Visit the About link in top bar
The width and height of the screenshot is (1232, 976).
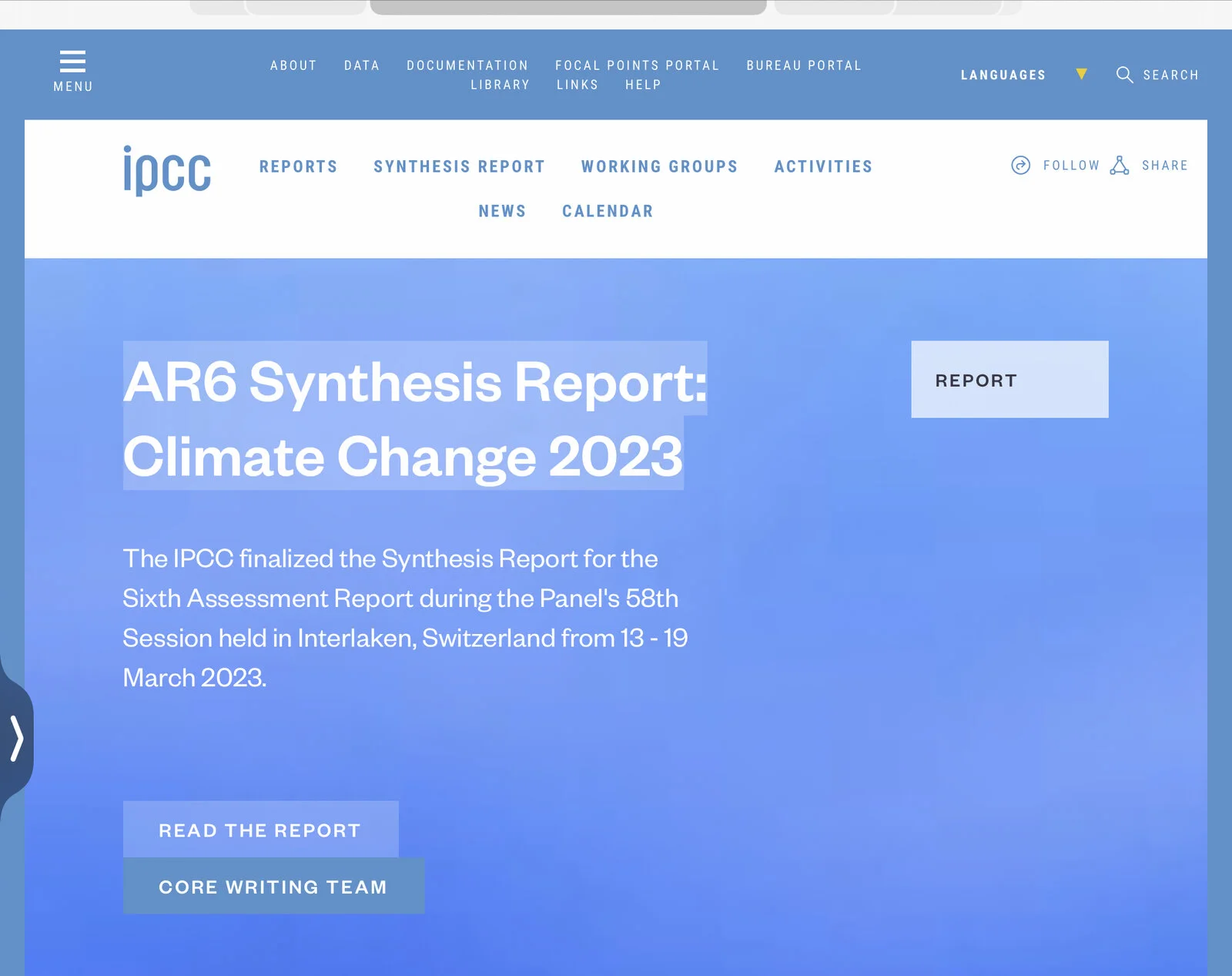tap(293, 65)
